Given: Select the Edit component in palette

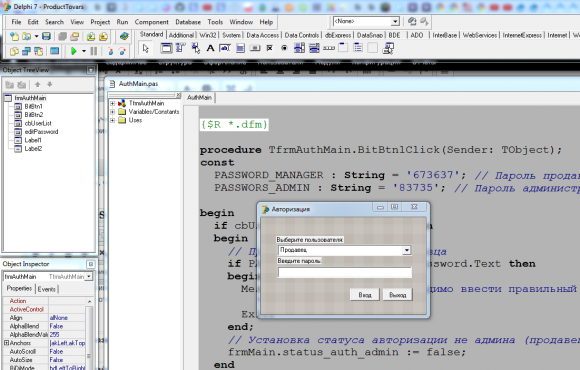Looking at the screenshot, I should pyautogui.click(x=225, y=48).
